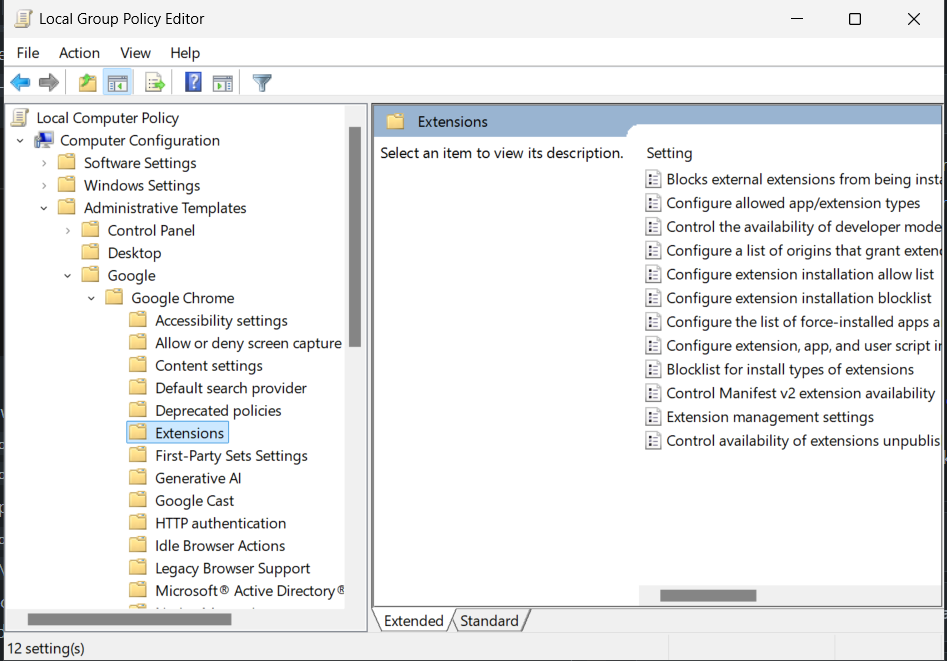Open the Action menu
The width and height of the screenshot is (947, 661).
coord(79,53)
